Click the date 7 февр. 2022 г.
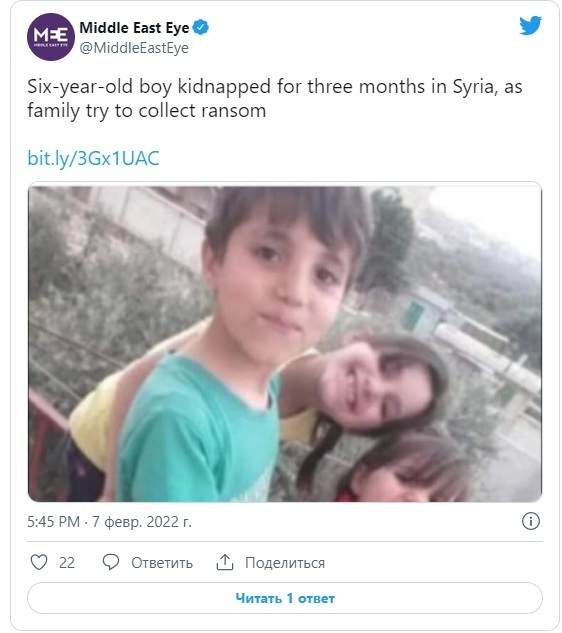The height and width of the screenshot is (633, 562). [142, 522]
